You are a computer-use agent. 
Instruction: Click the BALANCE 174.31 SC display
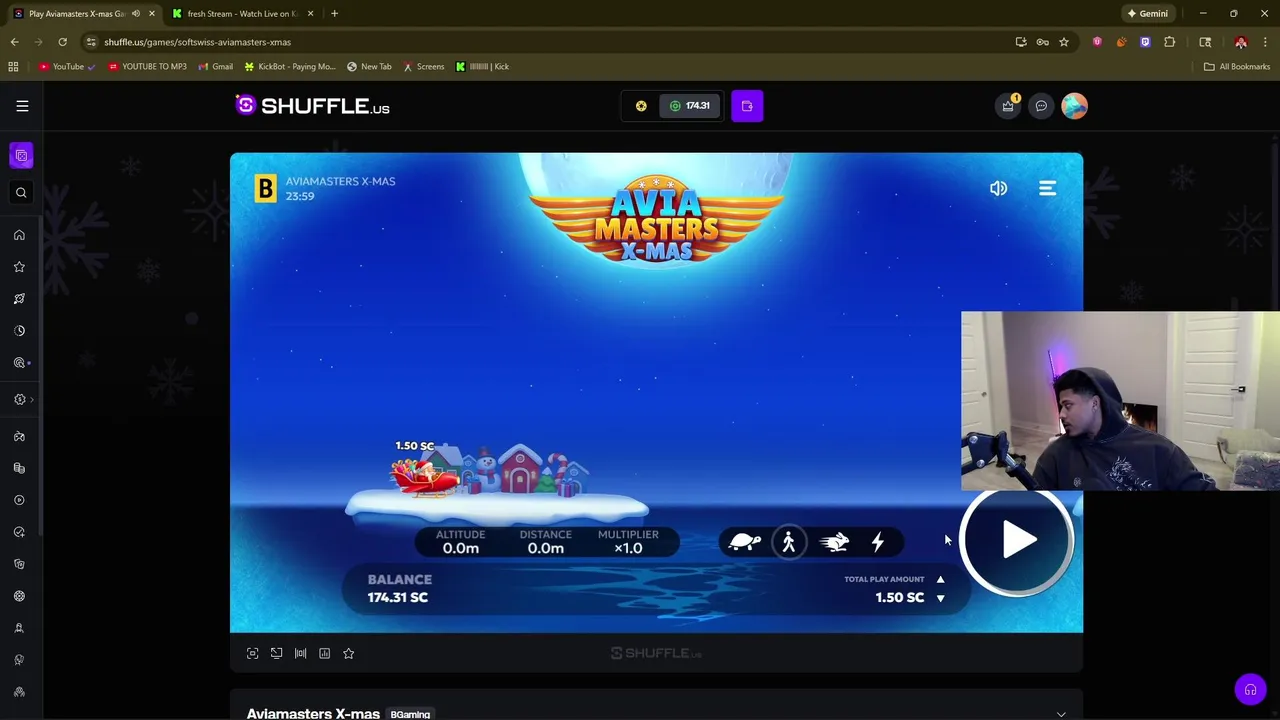(x=399, y=588)
